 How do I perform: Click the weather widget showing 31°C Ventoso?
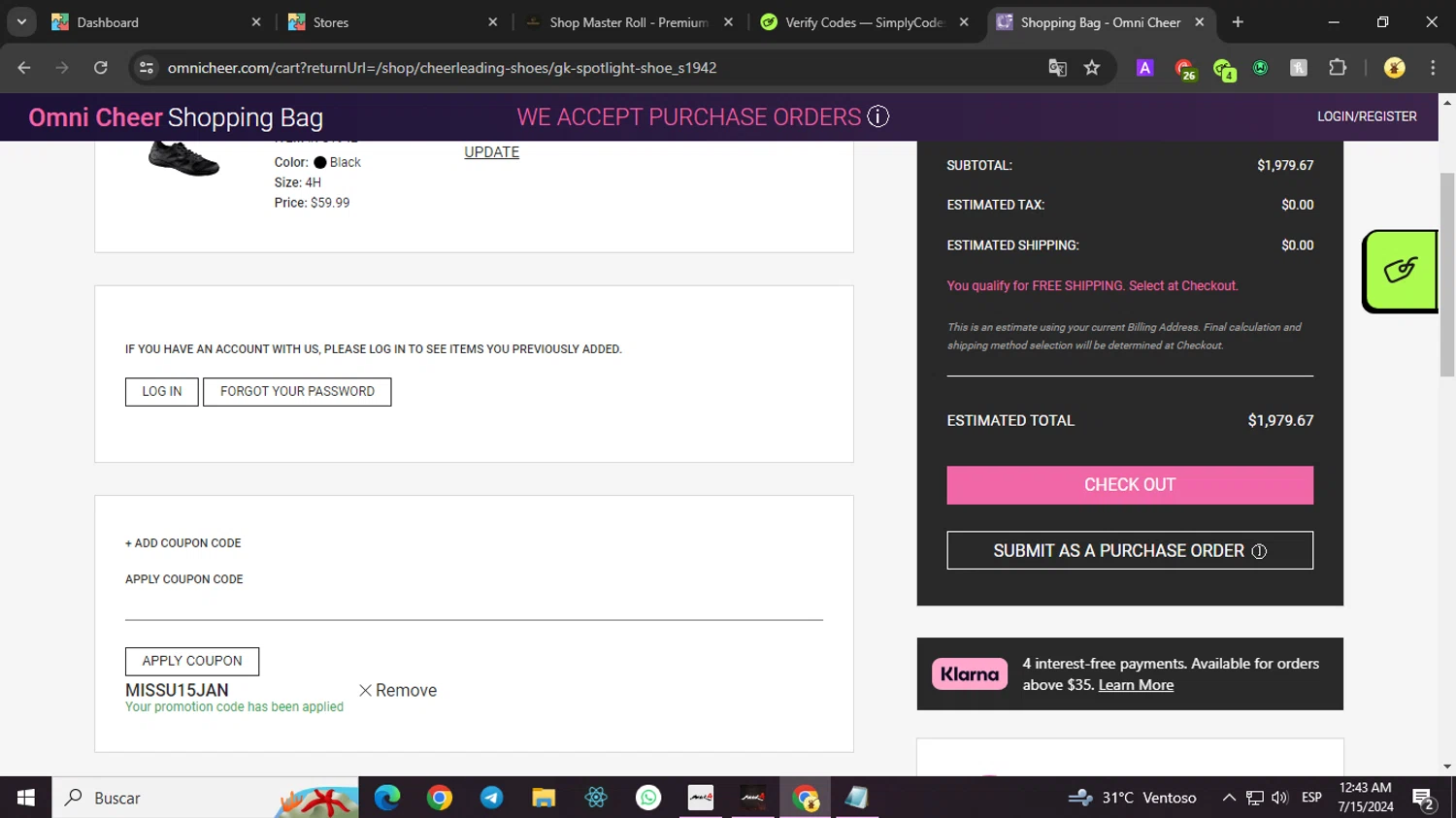1133,798
